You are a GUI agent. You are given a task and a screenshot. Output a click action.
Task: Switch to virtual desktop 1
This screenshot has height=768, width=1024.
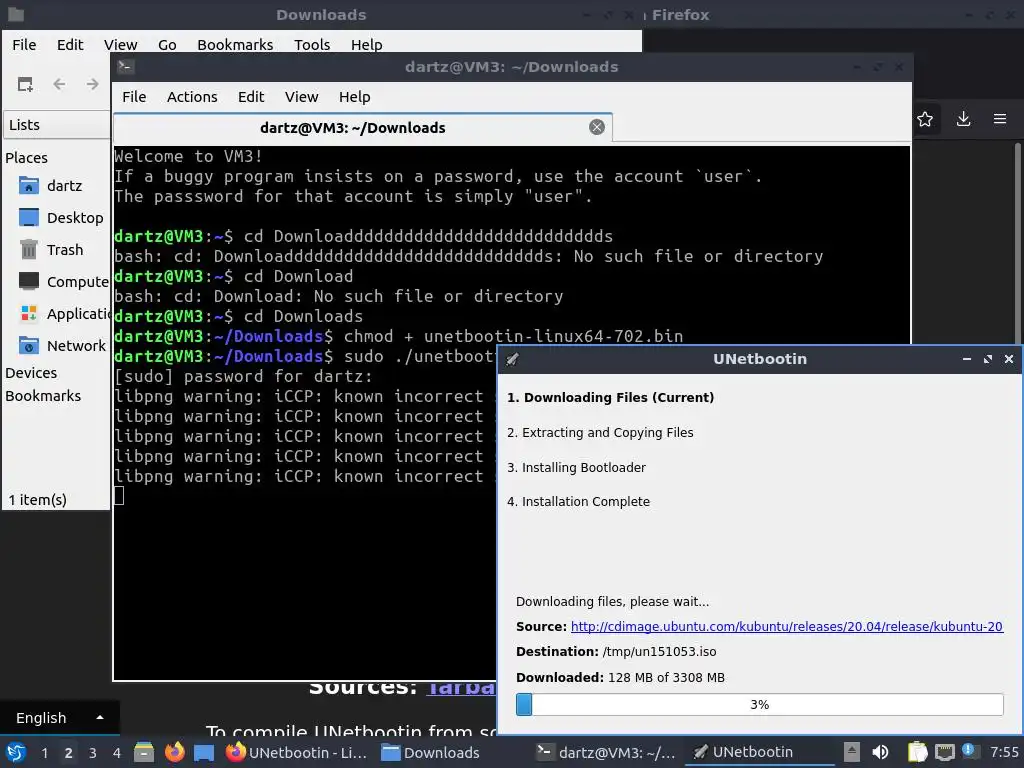44,753
